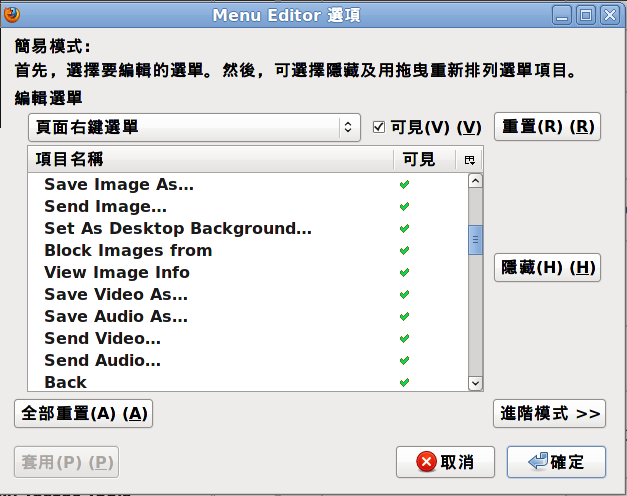Image resolution: width=627 pixels, height=496 pixels.
Task: Select the Send Image... row
Action: point(248,206)
